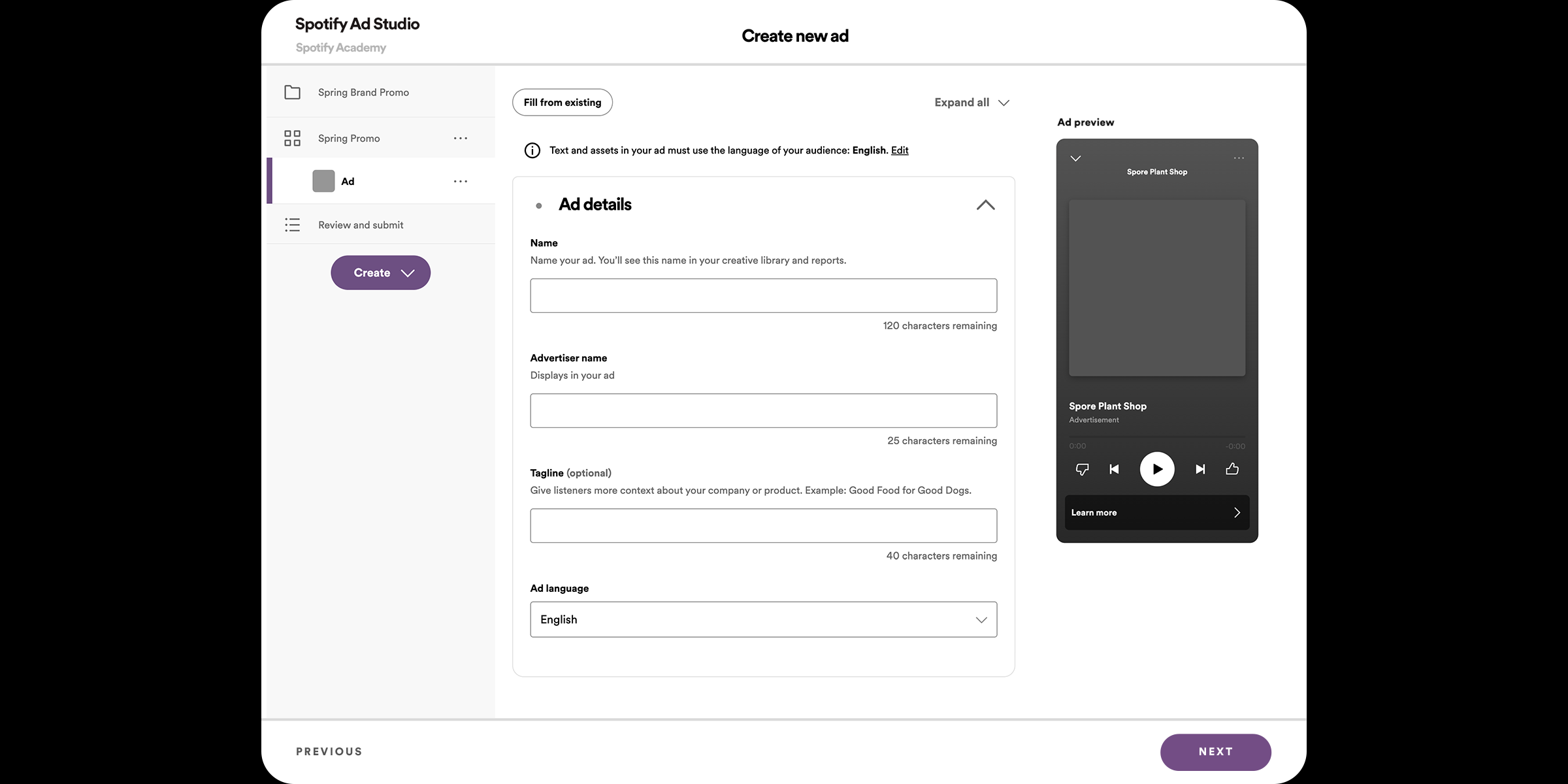The image size is (1568, 784).
Task: Open the Create dropdown button
Action: tap(381, 273)
